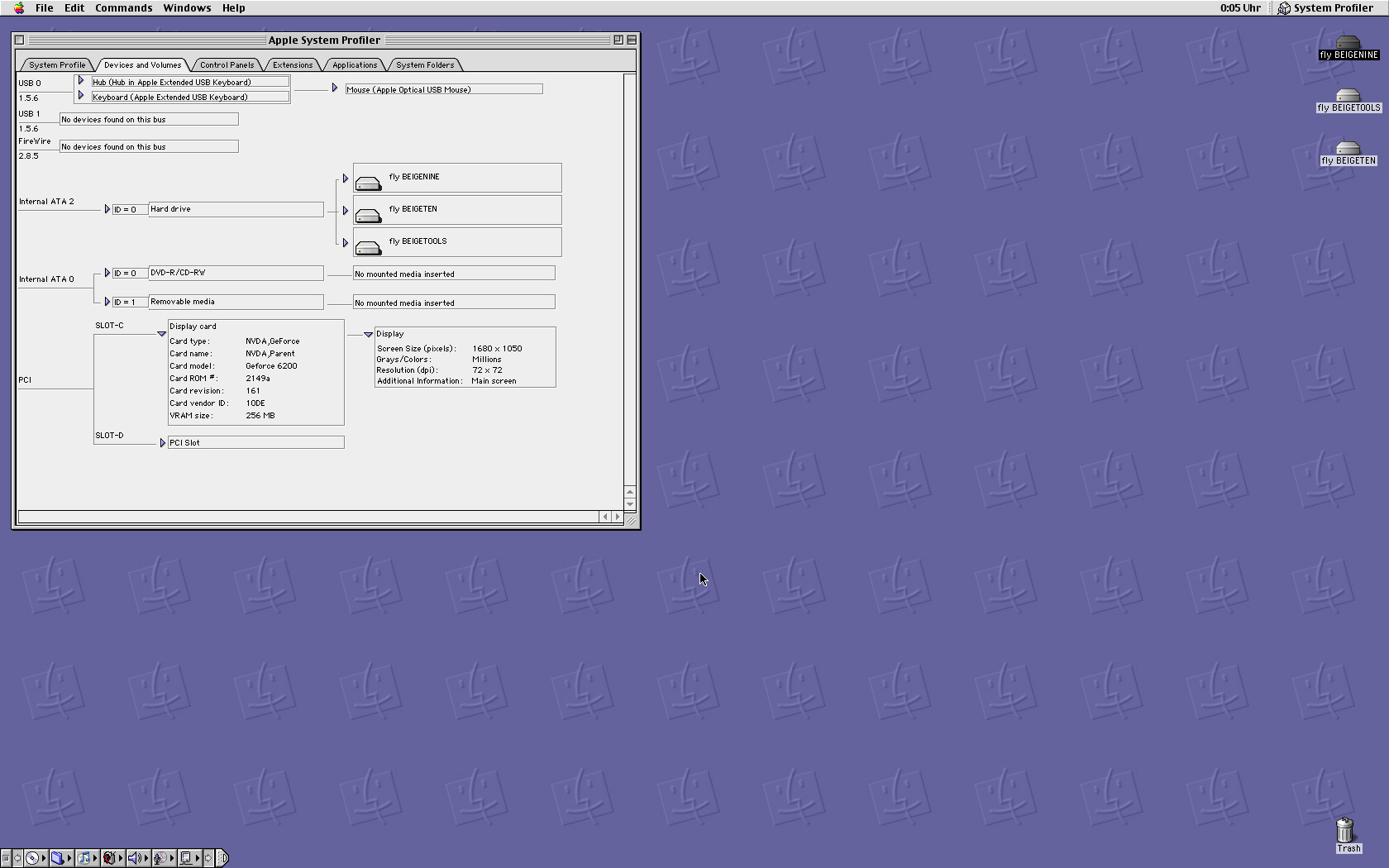Select the Devices and Volumes tab

(142, 64)
